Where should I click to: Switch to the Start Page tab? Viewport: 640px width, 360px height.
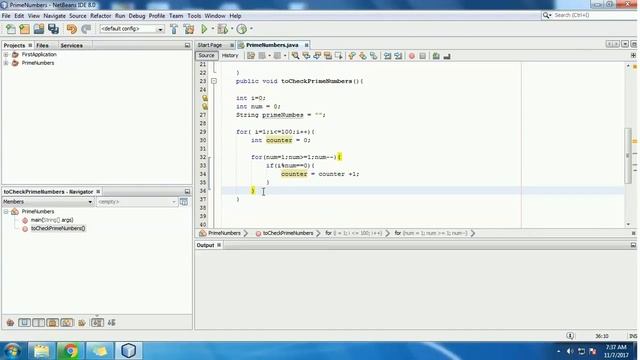210,45
